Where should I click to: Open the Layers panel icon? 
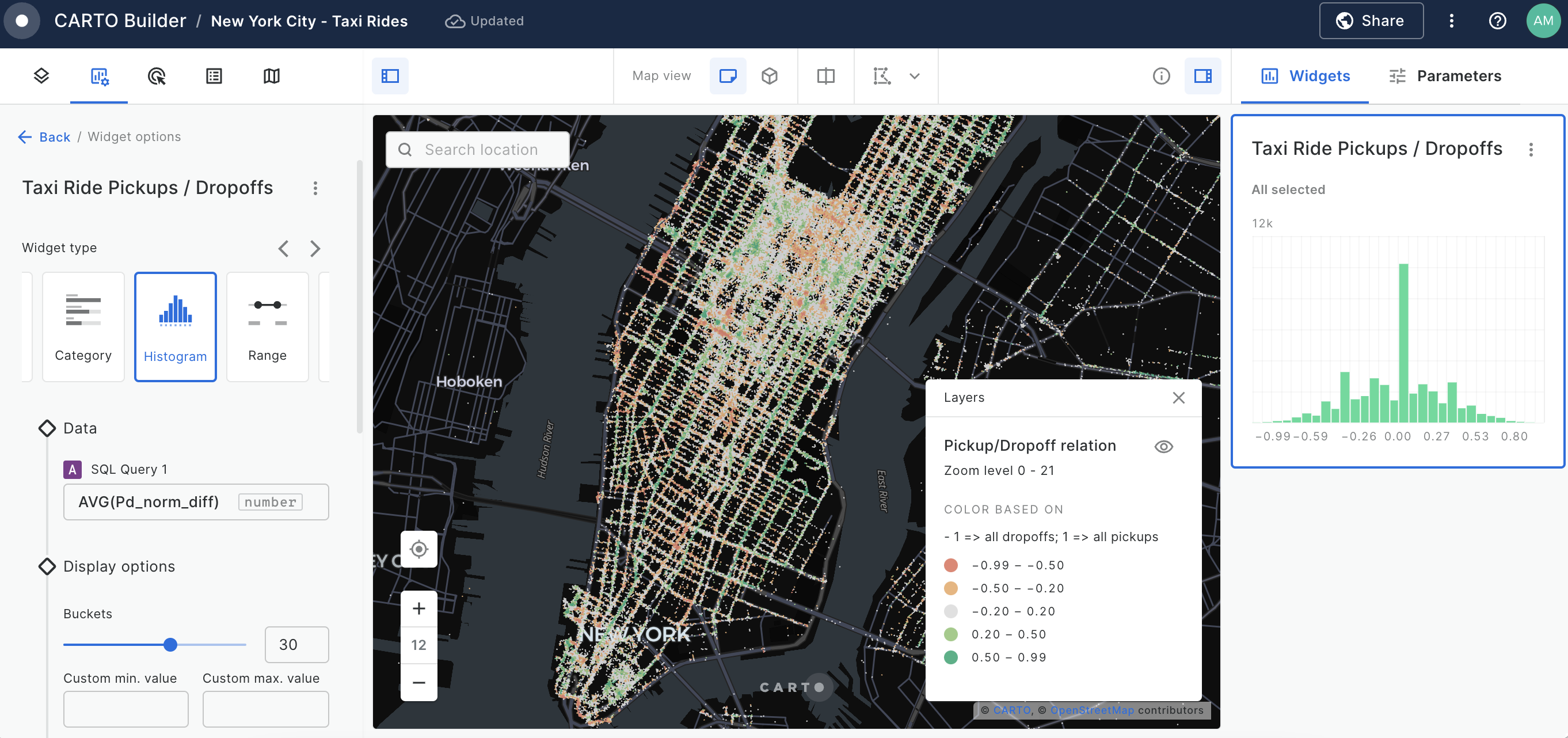[x=41, y=76]
